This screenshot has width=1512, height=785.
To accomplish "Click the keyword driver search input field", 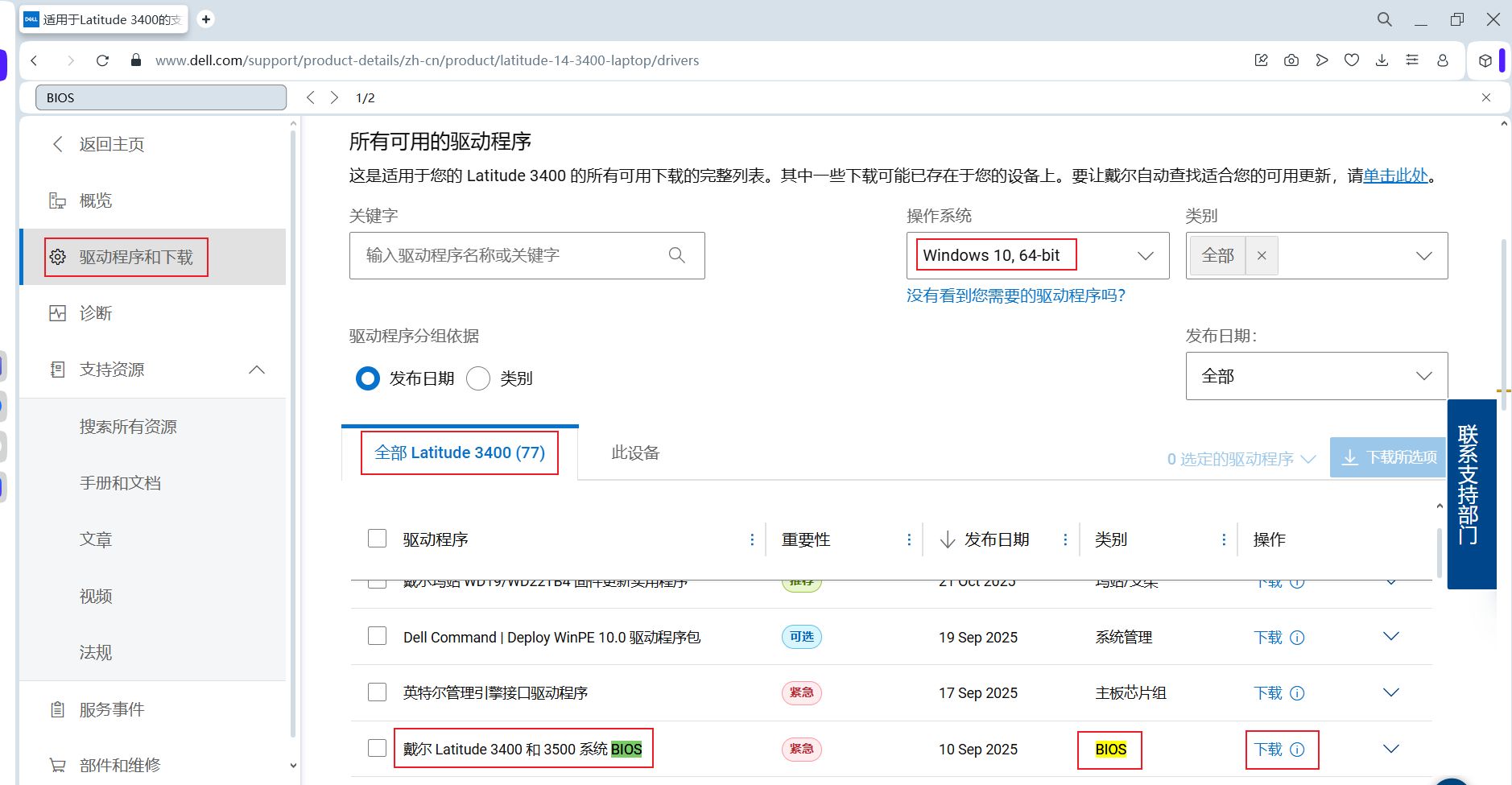I will click(x=507, y=255).
